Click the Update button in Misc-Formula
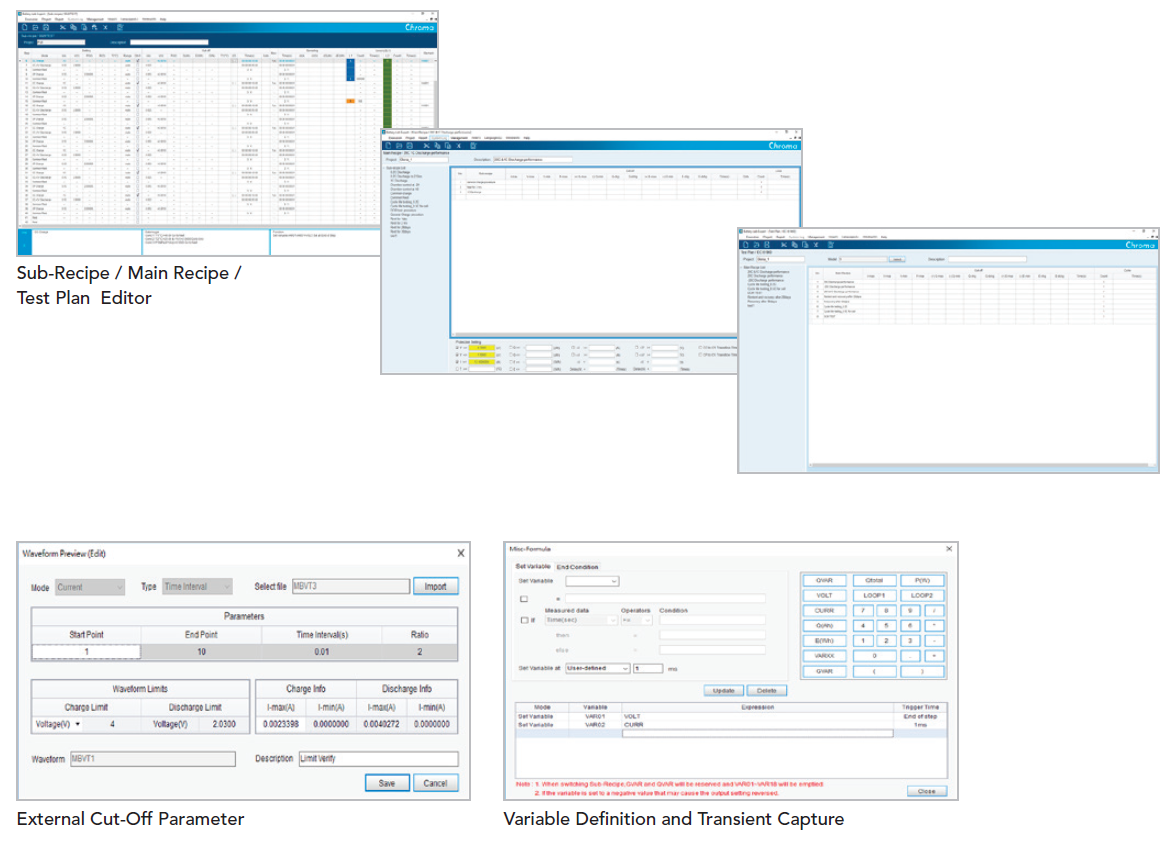 [x=724, y=690]
